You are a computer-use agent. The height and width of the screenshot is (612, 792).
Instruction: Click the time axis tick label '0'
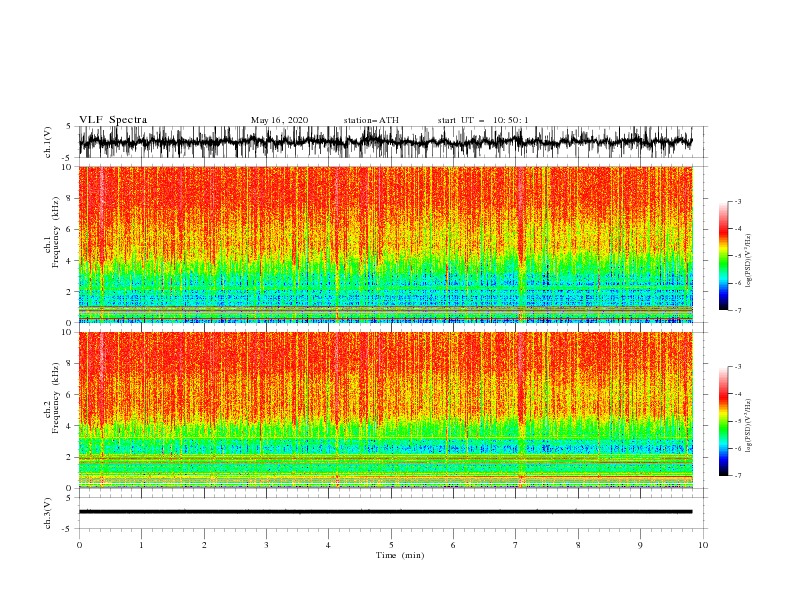click(x=79, y=545)
